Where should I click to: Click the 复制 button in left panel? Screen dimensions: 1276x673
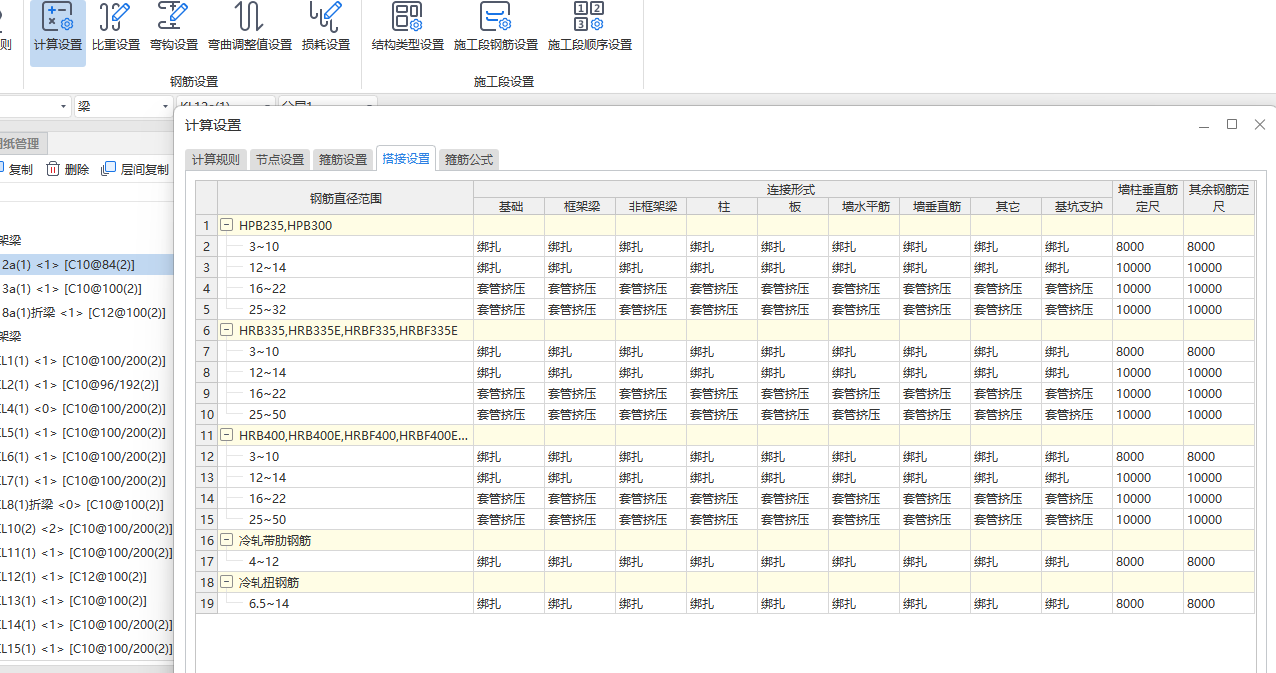tap(16, 170)
